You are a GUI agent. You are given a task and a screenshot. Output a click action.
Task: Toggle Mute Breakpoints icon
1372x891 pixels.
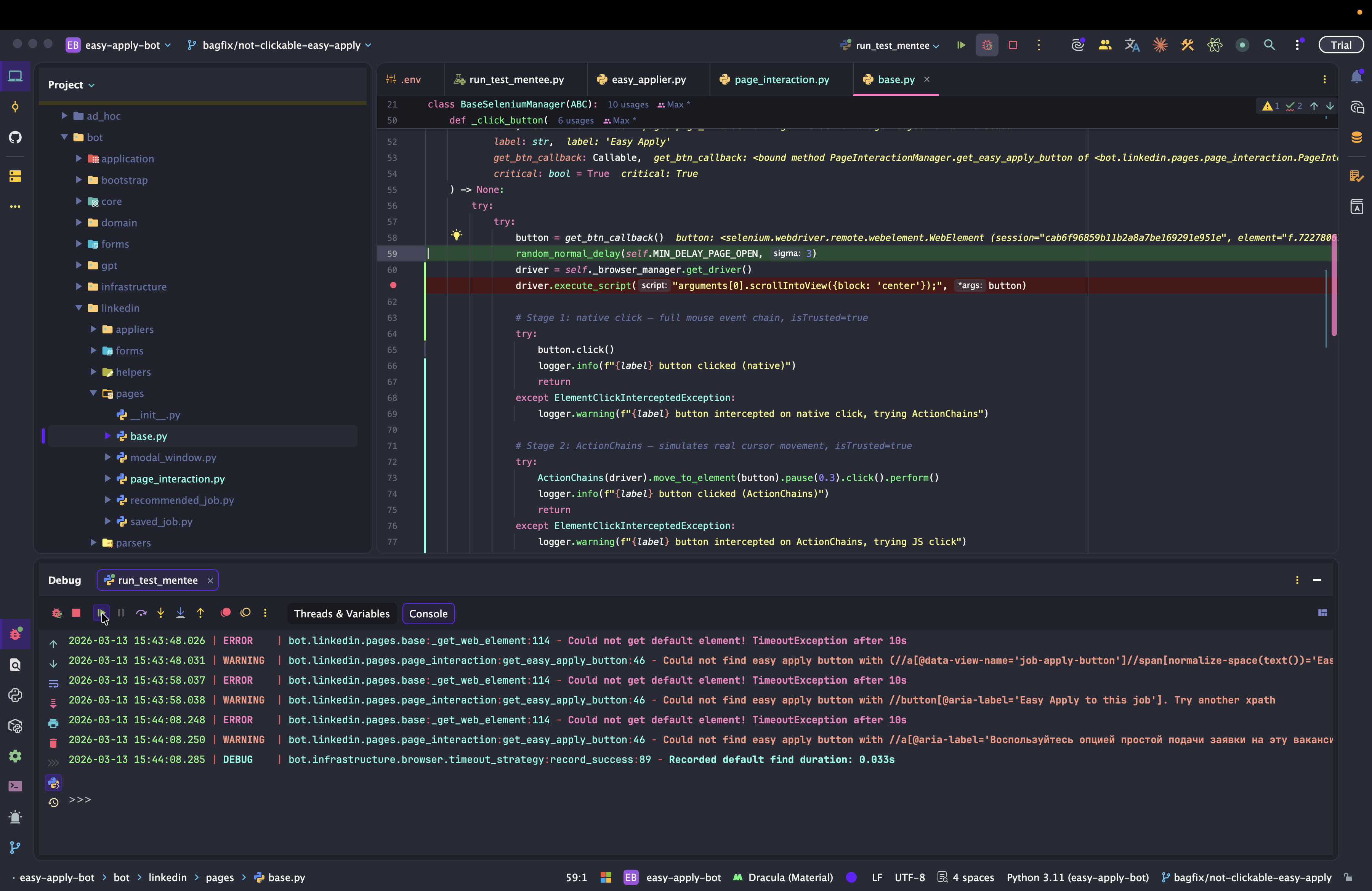click(x=245, y=613)
